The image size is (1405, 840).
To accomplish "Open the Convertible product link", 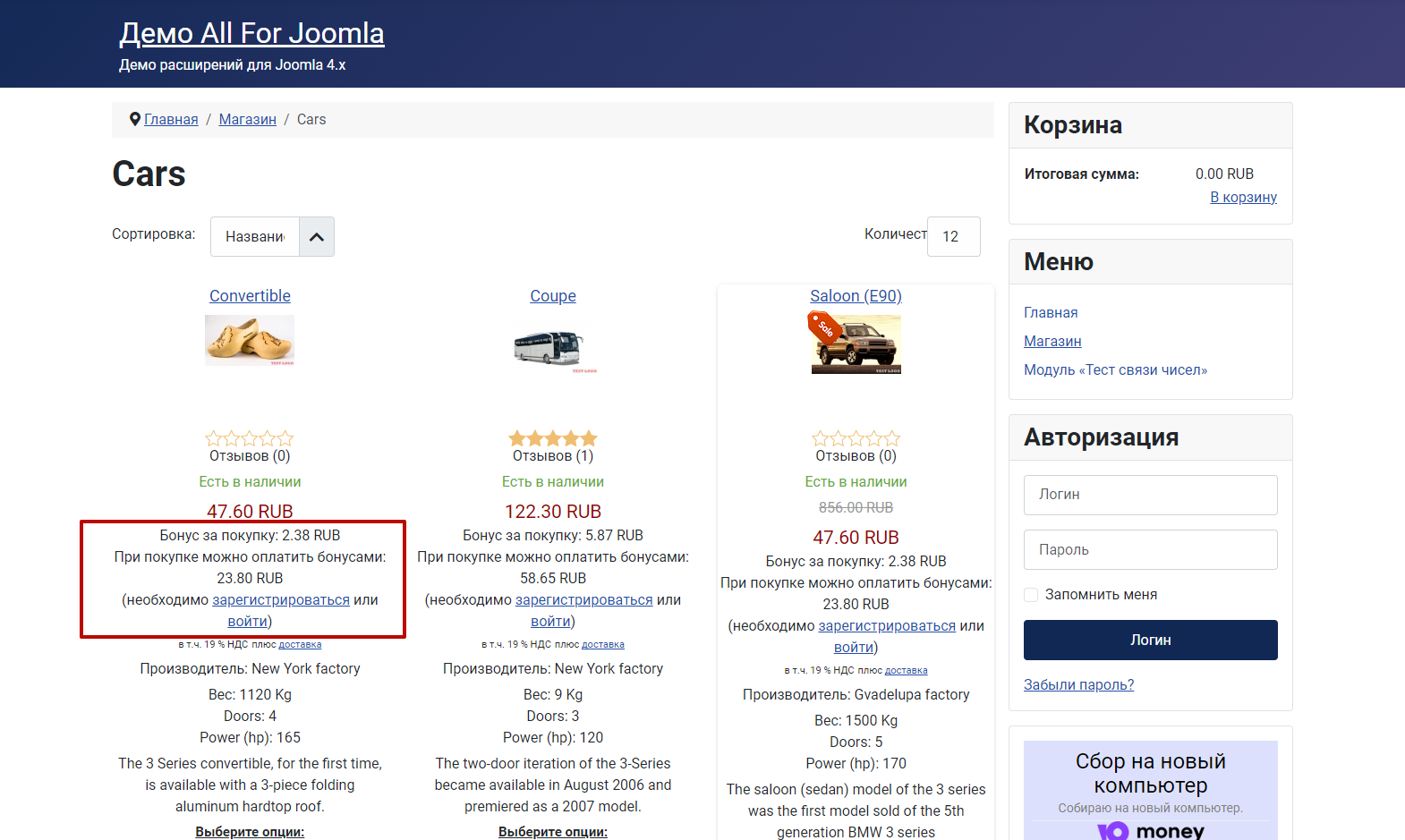I will click(250, 296).
